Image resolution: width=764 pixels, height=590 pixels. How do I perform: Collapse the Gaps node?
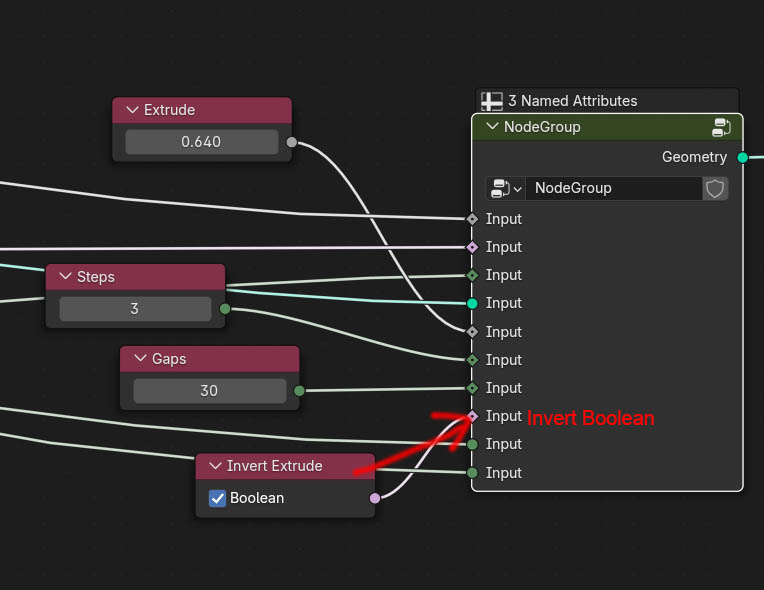click(x=140, y=359)
